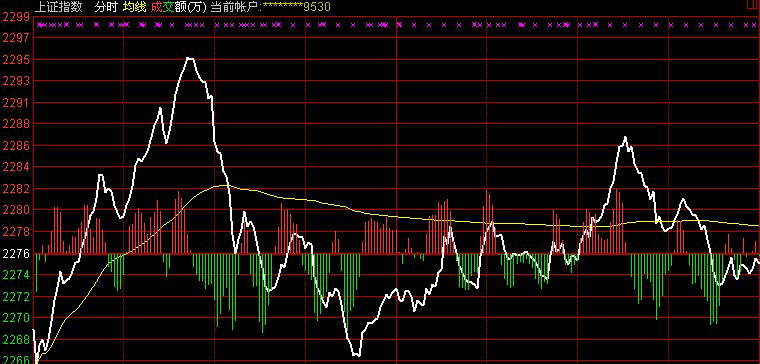Image resolution: width=760 pixels, height=364 pixels.
Task: Click the afternoon price peak near 2286
Action: [625, 138]
